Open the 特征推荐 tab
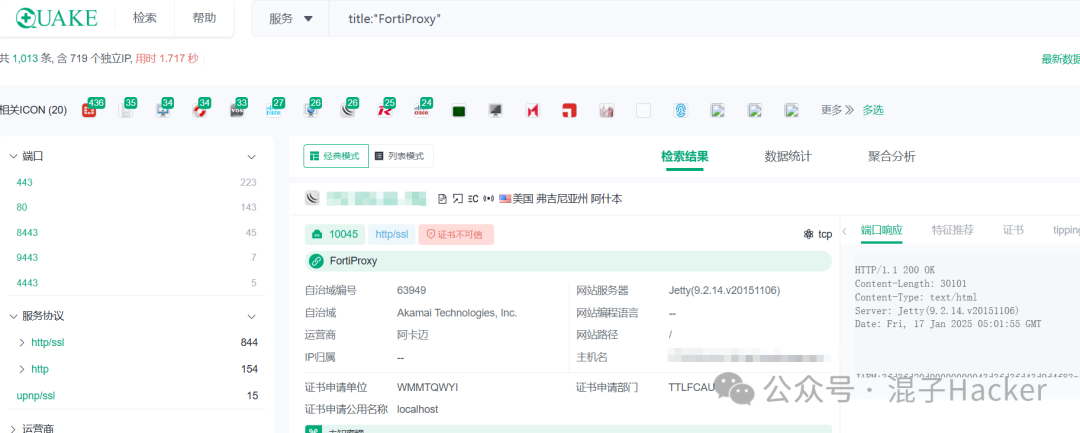The width and height of the screenshot is (1080, 433). pos(953,231)
